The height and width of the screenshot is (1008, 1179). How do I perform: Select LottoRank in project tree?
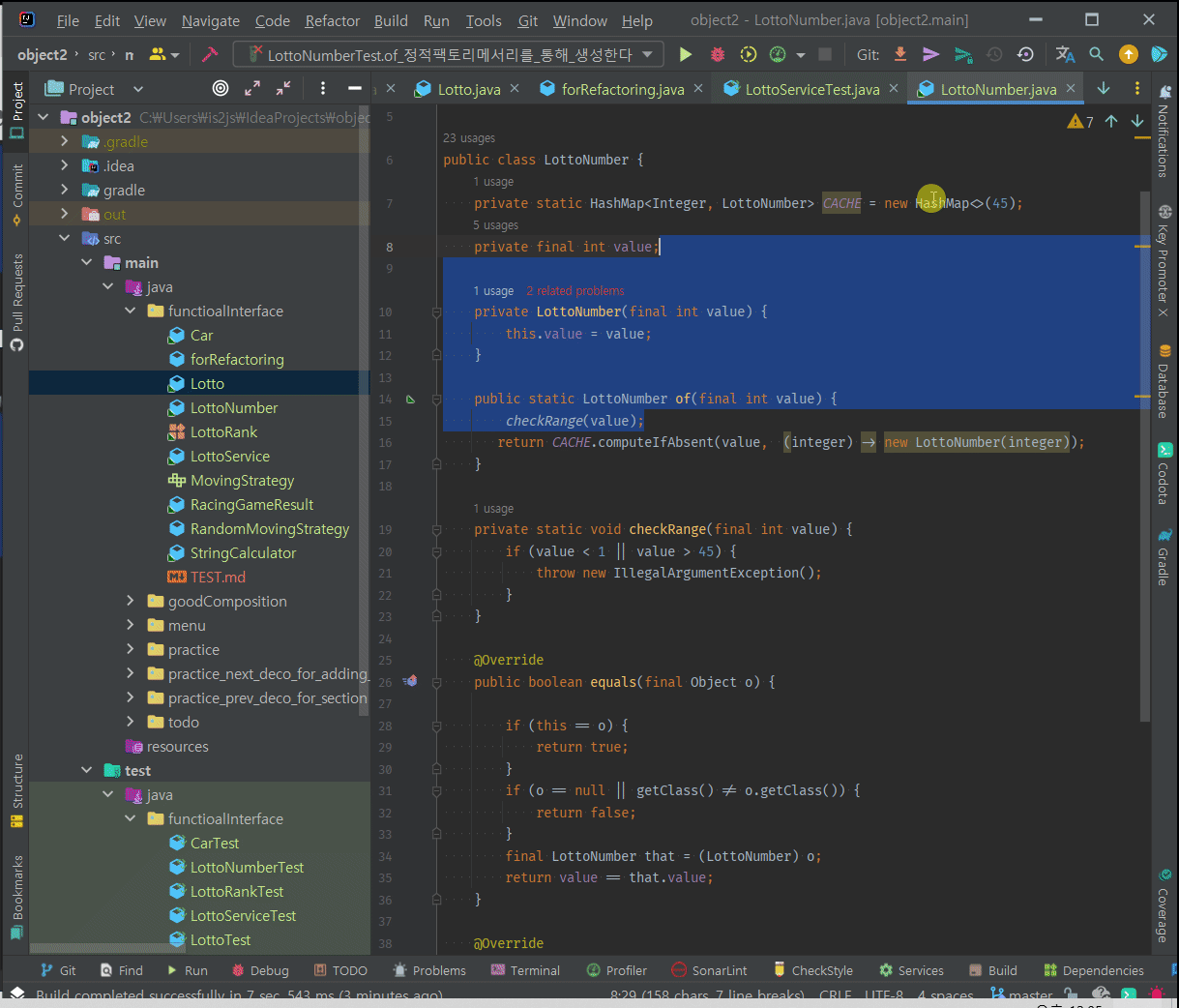point(223,432)
